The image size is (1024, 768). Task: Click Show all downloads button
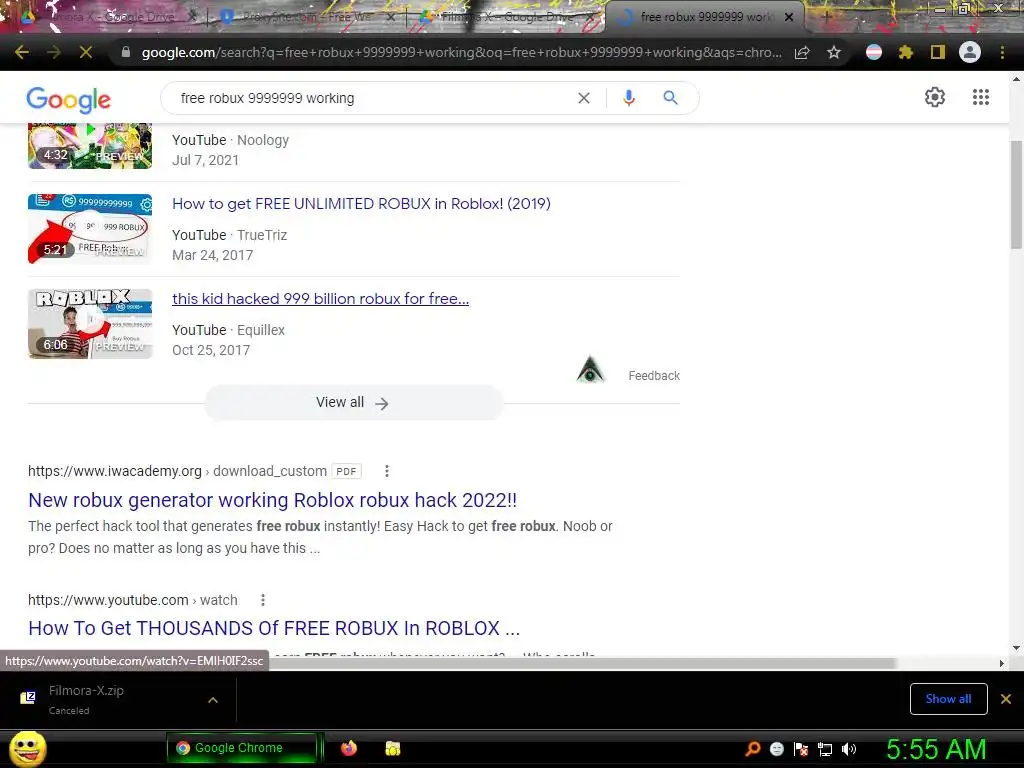click(x=948, y=699)
